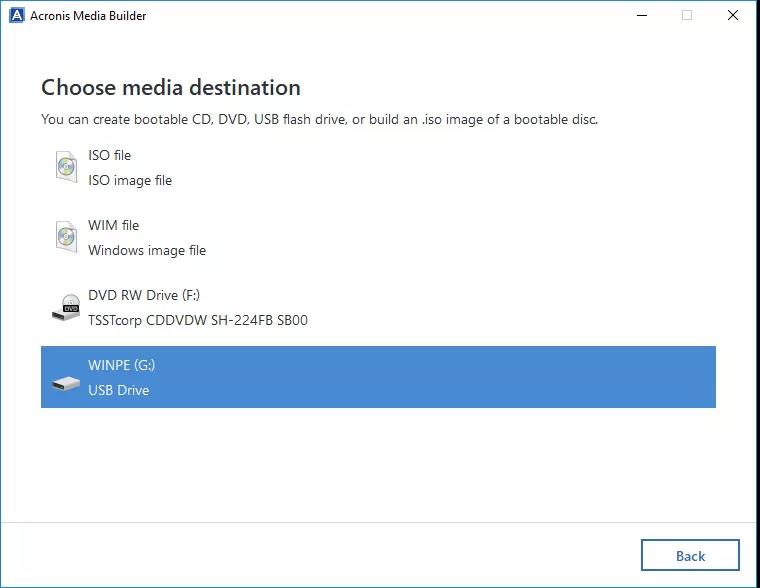Click the "Choose media destination" heading
Screen dimensions: 760x588
click(171, 87)
